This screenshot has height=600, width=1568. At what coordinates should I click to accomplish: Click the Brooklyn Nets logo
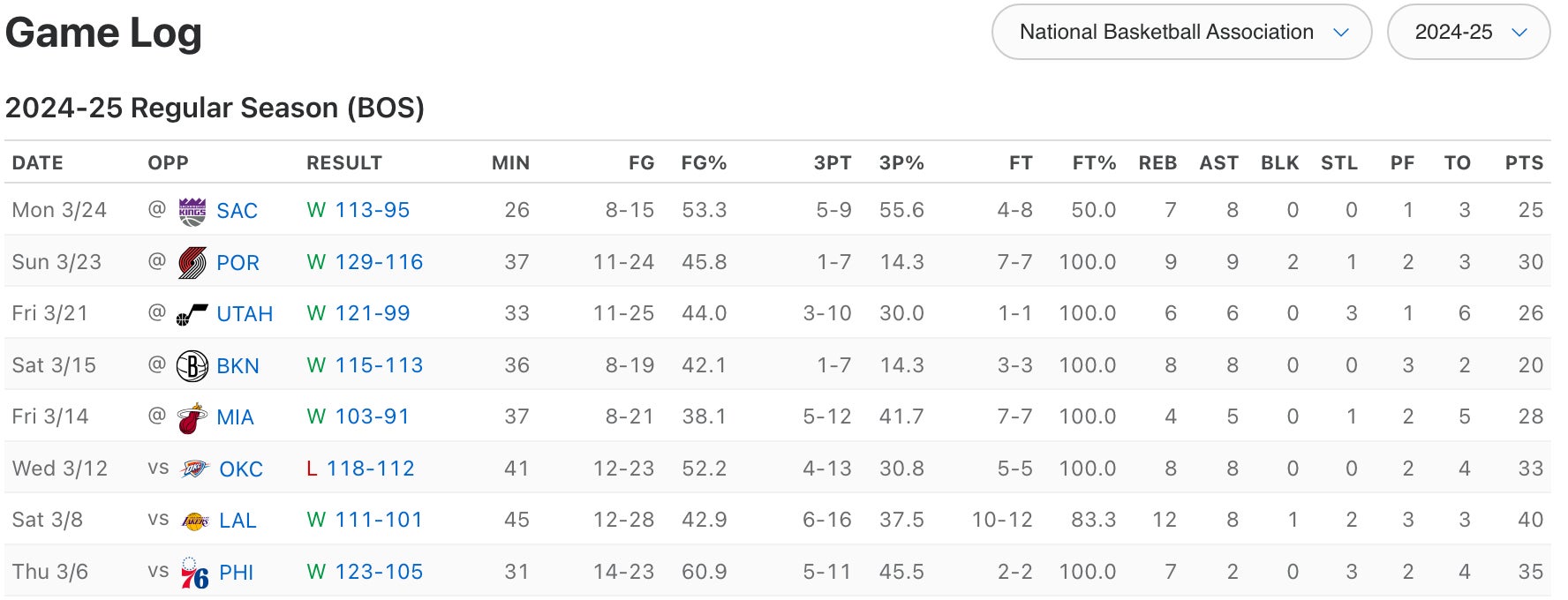192,365
